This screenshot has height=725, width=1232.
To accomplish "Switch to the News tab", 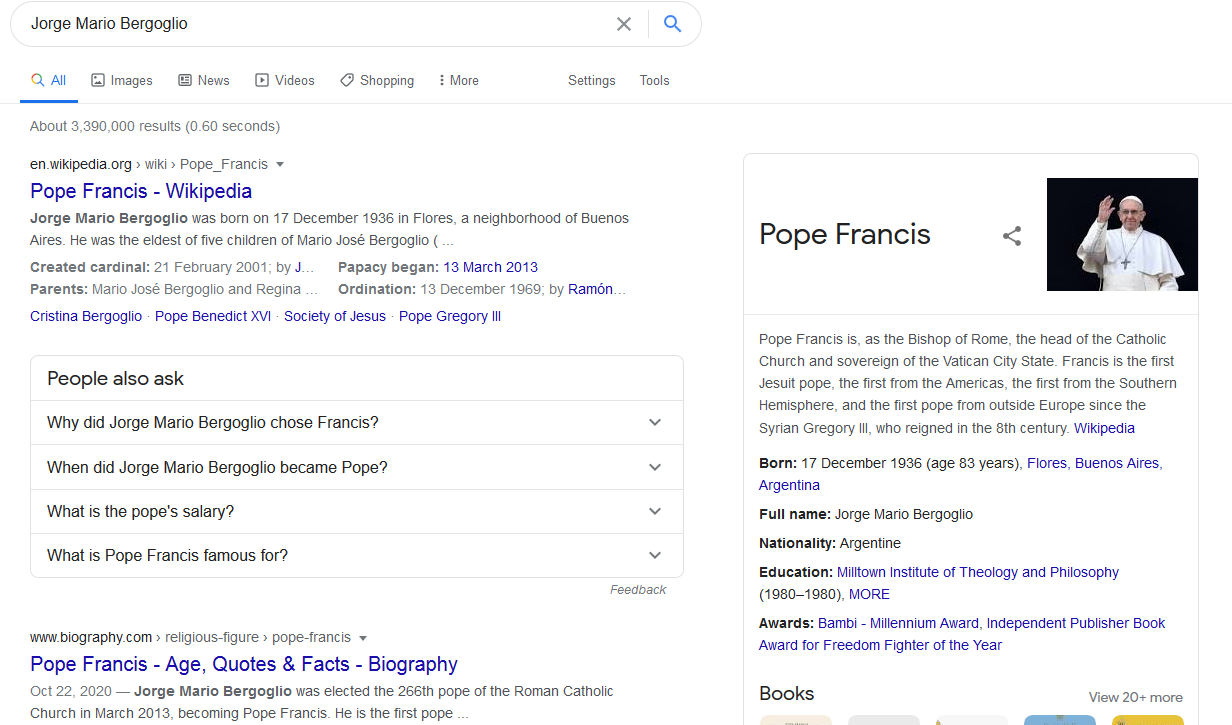I will coord(204,80).
